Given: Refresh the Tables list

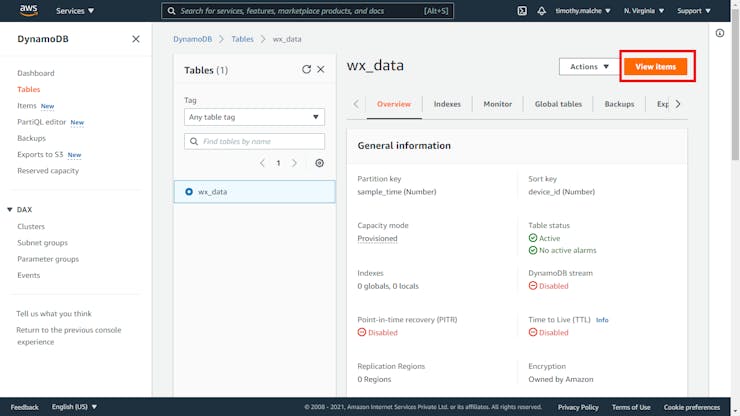Looking at the screenshot, I should tap(306, 70).
